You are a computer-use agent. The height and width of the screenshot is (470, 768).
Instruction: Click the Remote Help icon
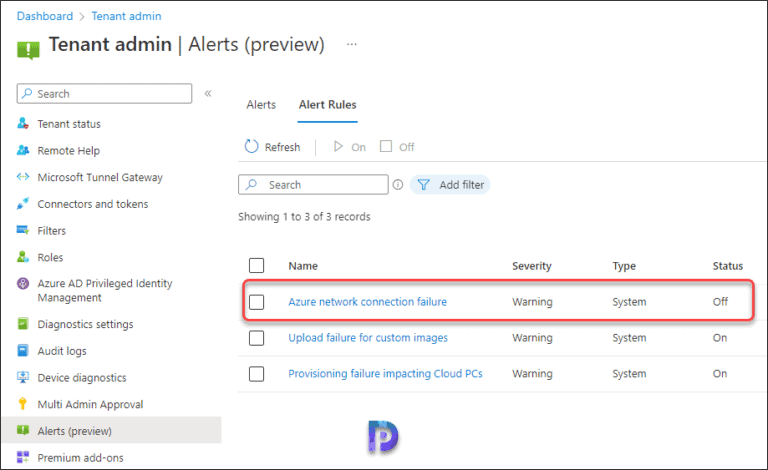23,150
